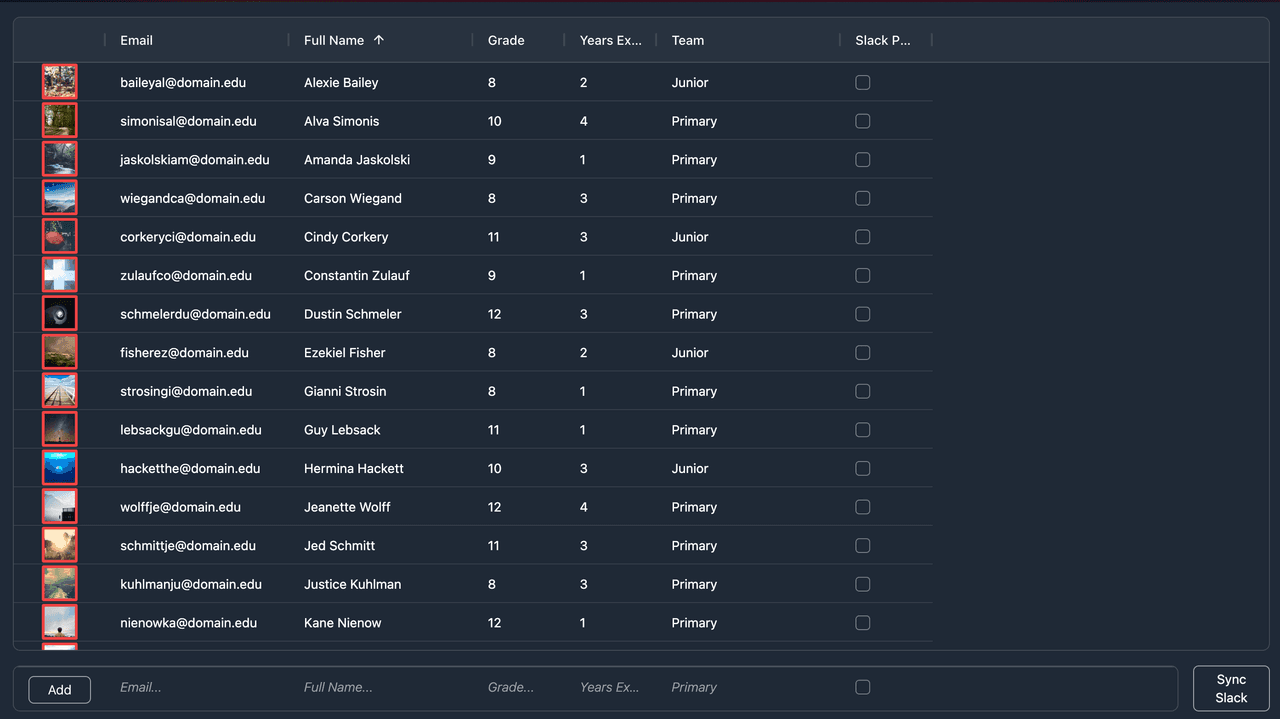
Task: Open Constantin Zulauf's avatar image
Action: [x=60, y=275]
